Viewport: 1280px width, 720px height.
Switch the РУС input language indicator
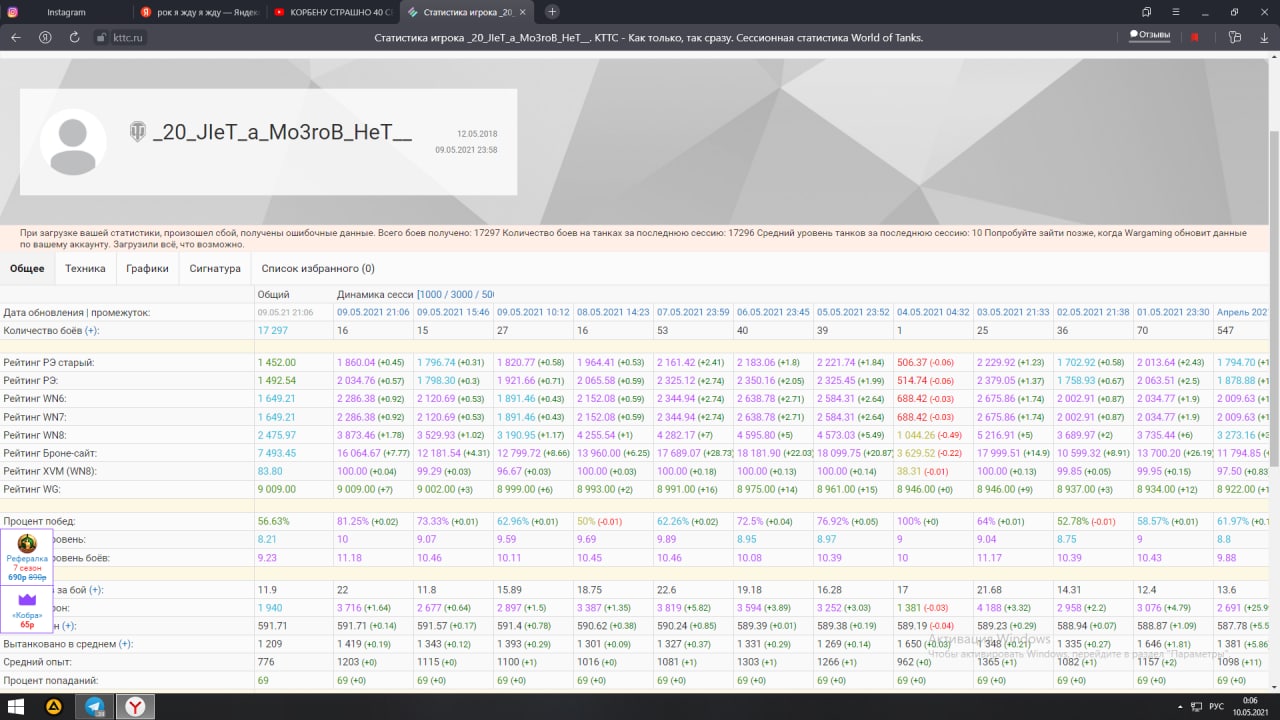pos(1216,706)
